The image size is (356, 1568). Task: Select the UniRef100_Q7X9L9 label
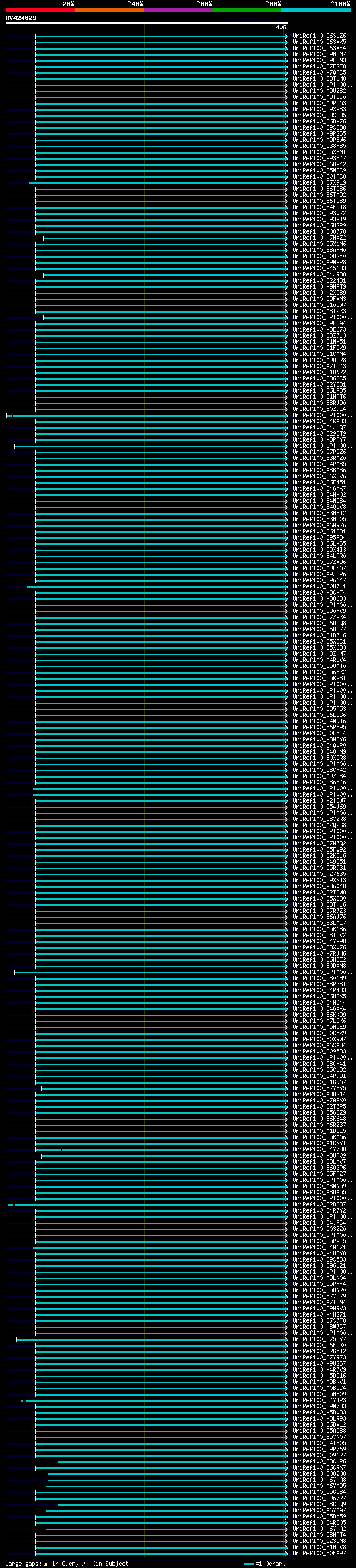(319, 182)
